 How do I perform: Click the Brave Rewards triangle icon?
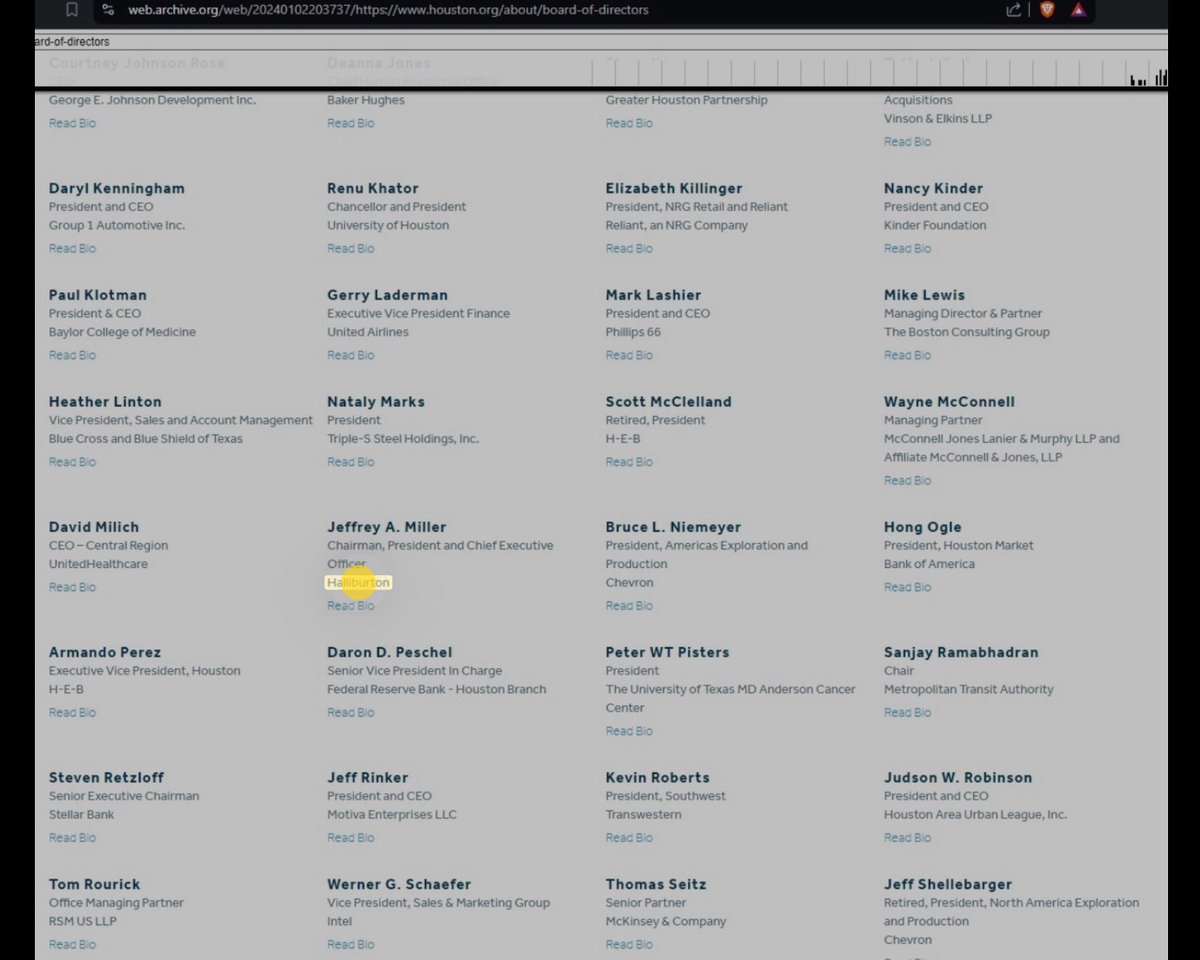click(x=1078, y=10)
